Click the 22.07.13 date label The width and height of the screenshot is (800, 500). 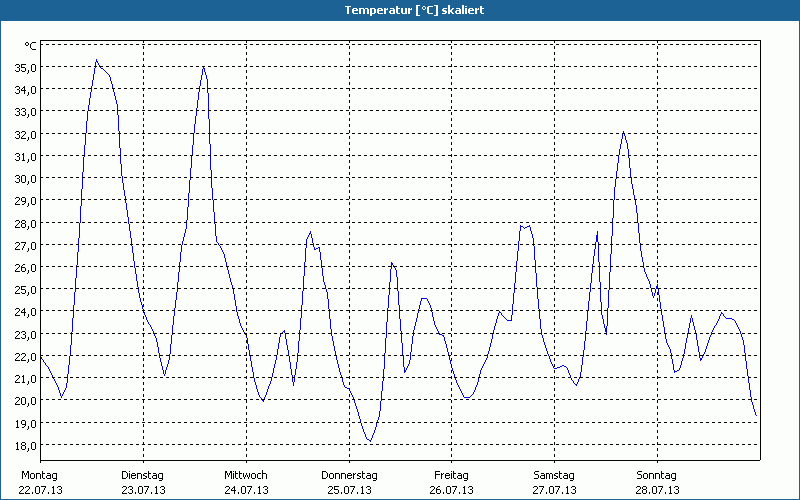[39, 490]
